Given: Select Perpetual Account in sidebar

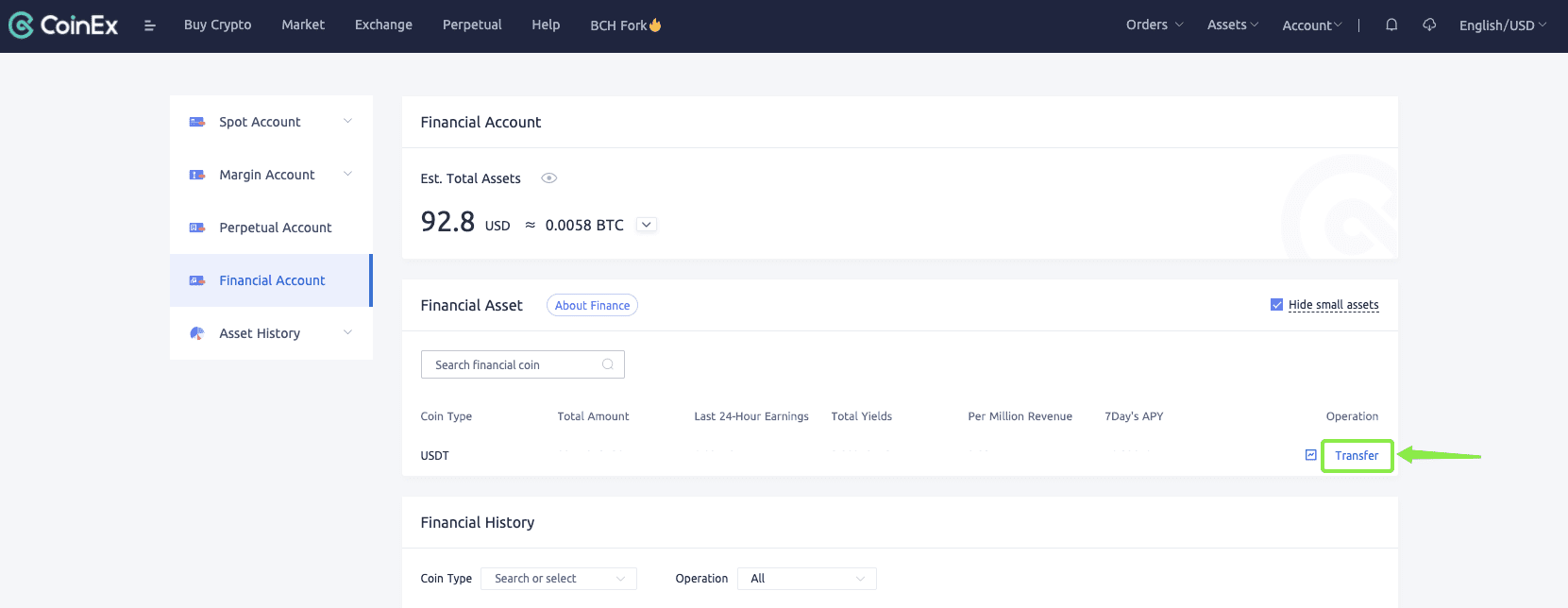Looking at the screenshot, I should (271, 228).
